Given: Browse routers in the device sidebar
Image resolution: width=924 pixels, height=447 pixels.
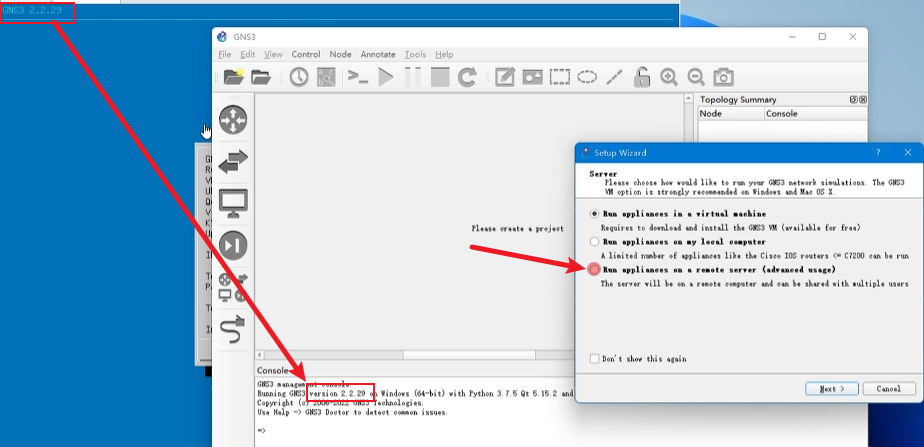Looking at the screenshot, I should pos(233,119).
